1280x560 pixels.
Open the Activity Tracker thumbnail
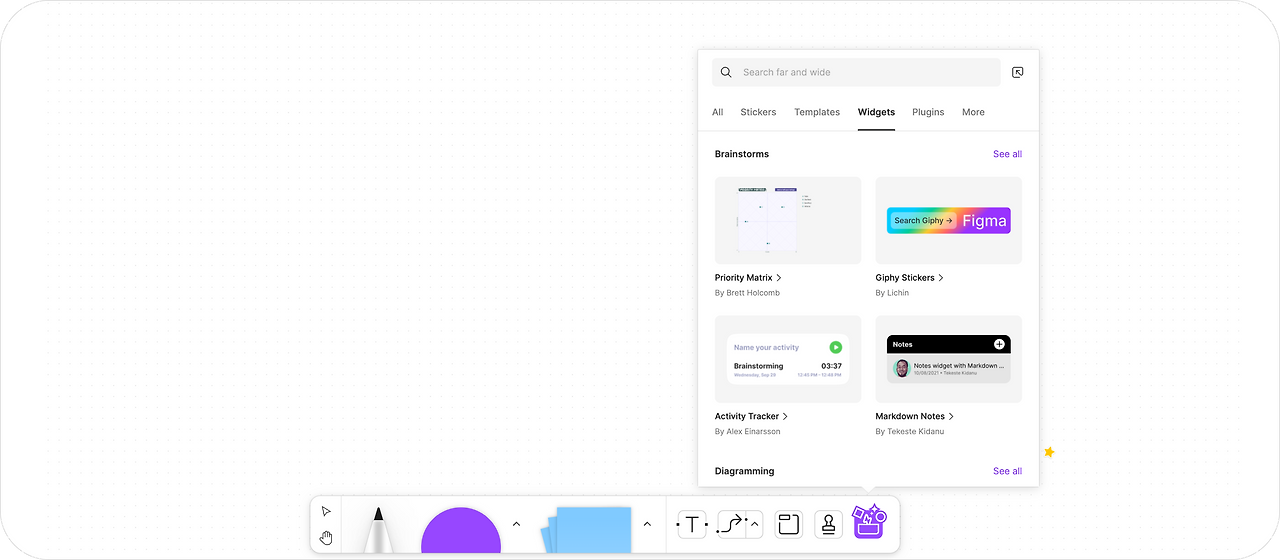pos(788,359)
